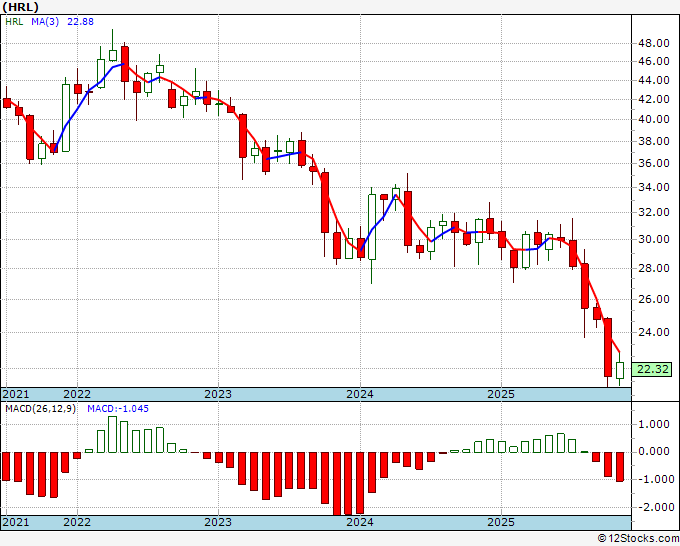Viewport: 680px width, 546px height.
Task: Click the 2023 label on price timeline
Action: pyautogui.click(x=218, y=394)
